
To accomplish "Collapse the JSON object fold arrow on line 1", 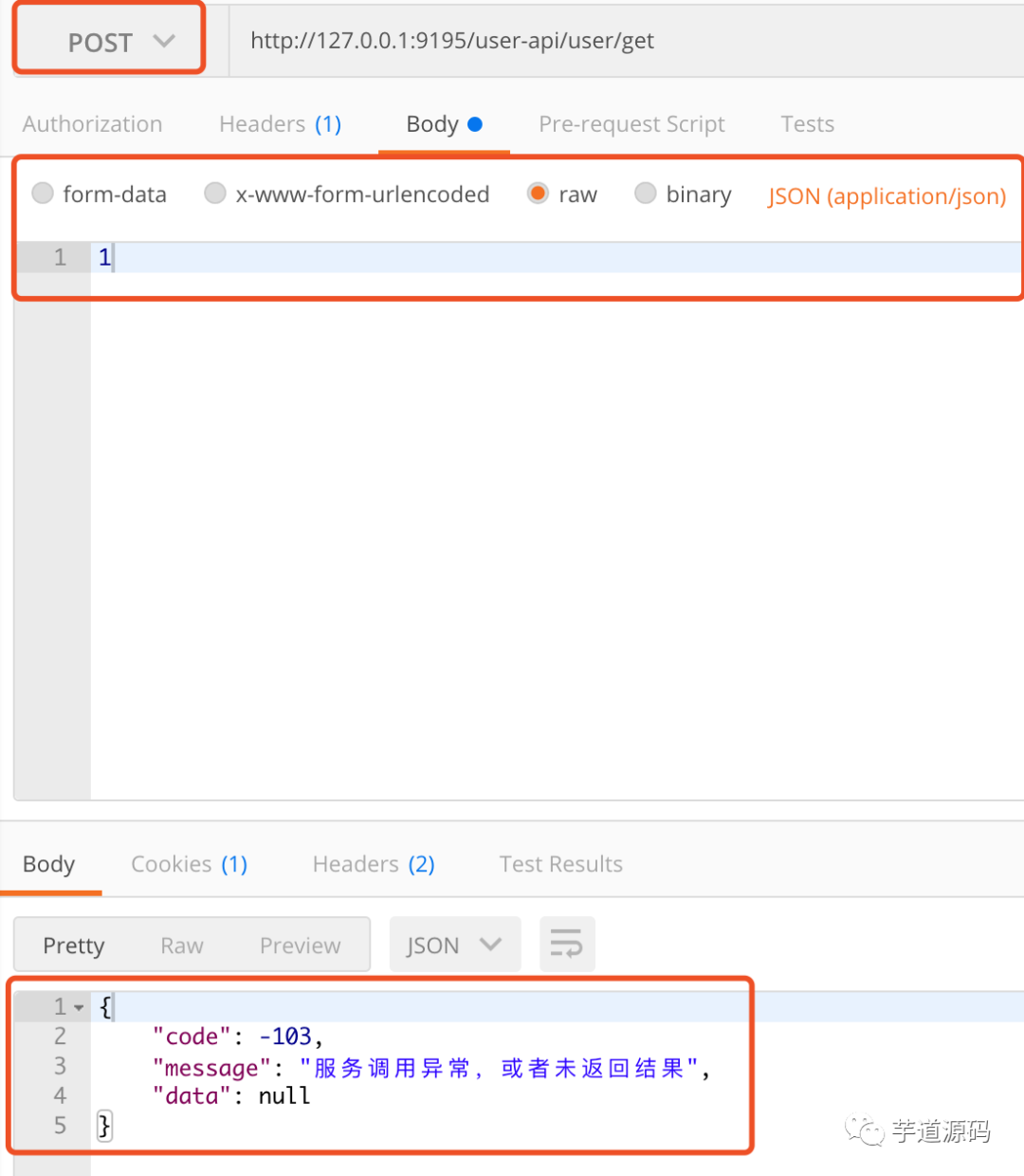I will point(79,1007).
